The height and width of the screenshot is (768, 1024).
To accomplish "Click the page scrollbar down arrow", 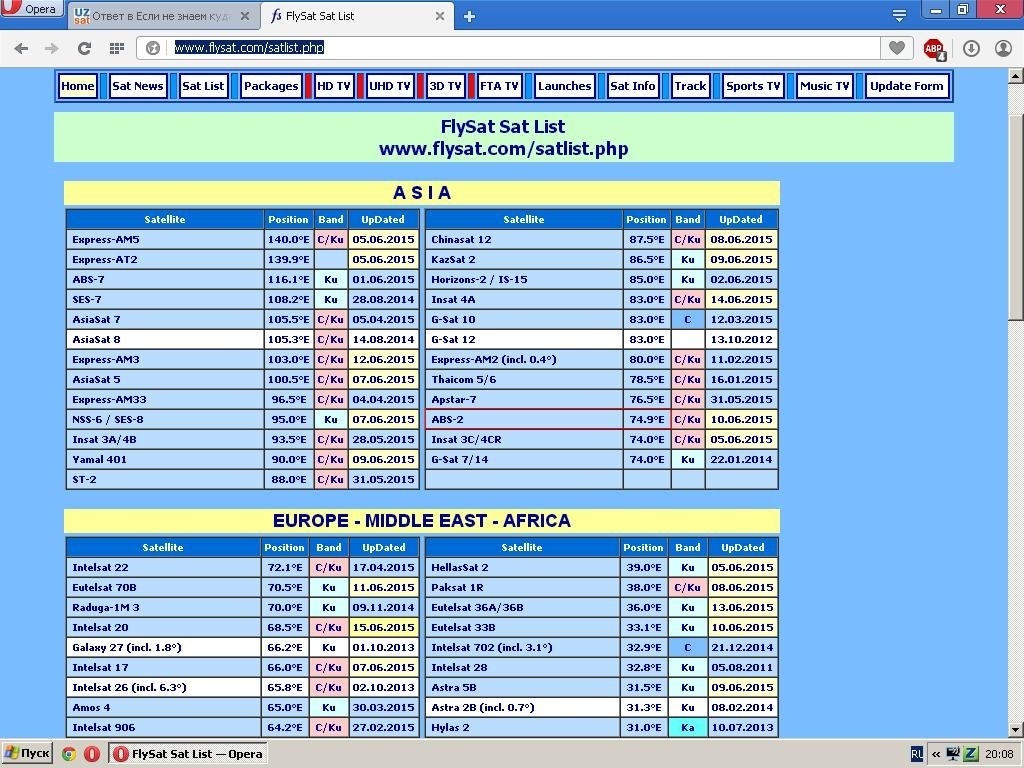I will coord(1016,729).
